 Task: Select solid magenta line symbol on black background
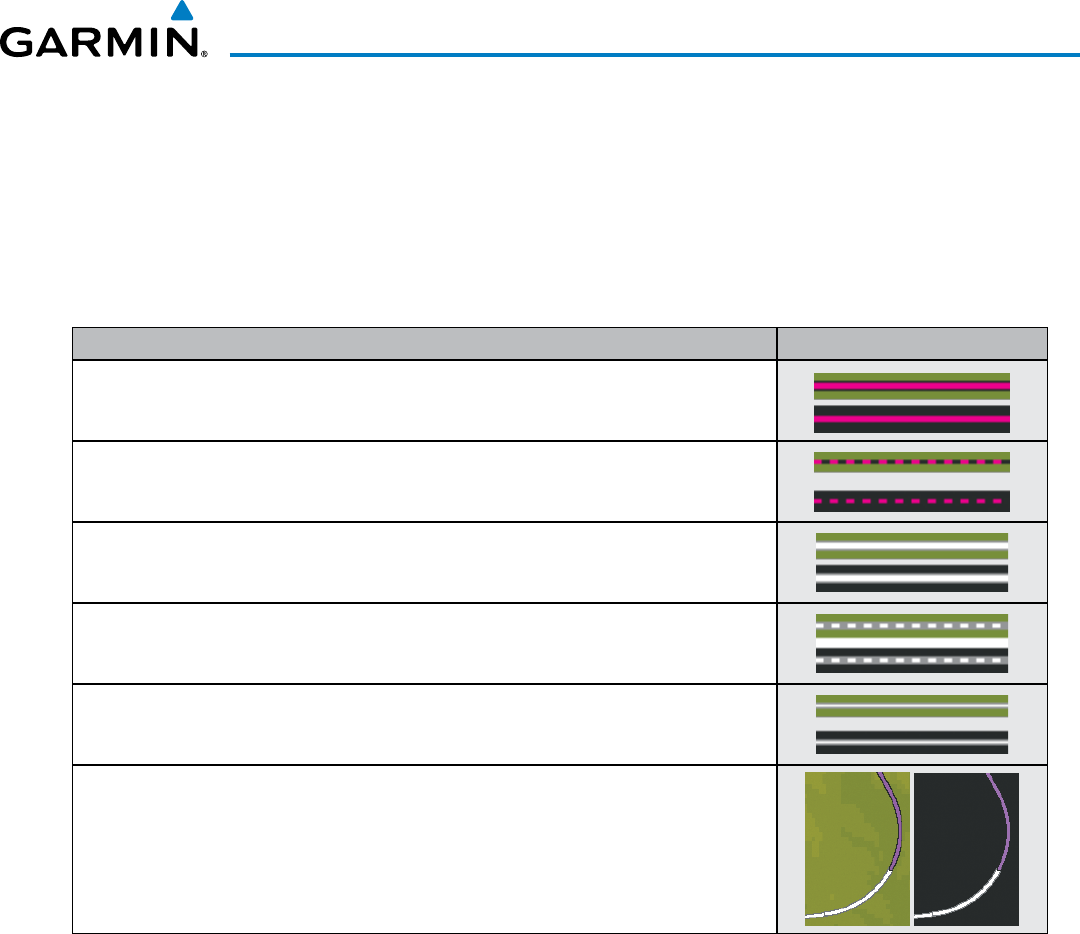(x=911, y=419)
